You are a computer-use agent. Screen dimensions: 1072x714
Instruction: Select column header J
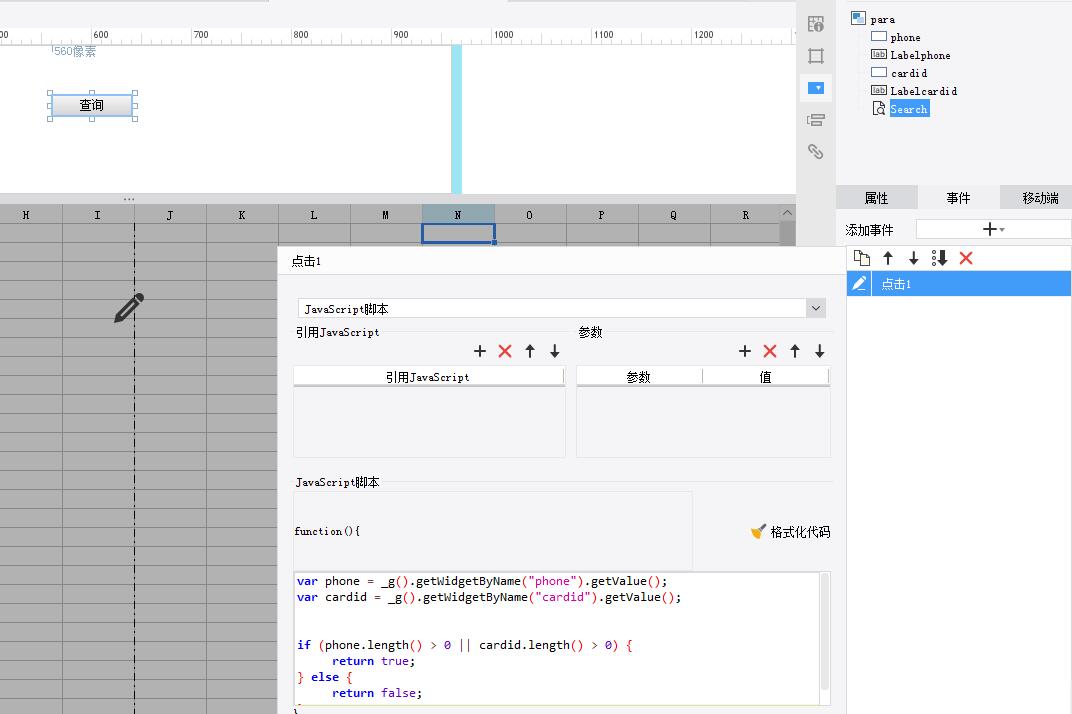(x=170, y=215)
